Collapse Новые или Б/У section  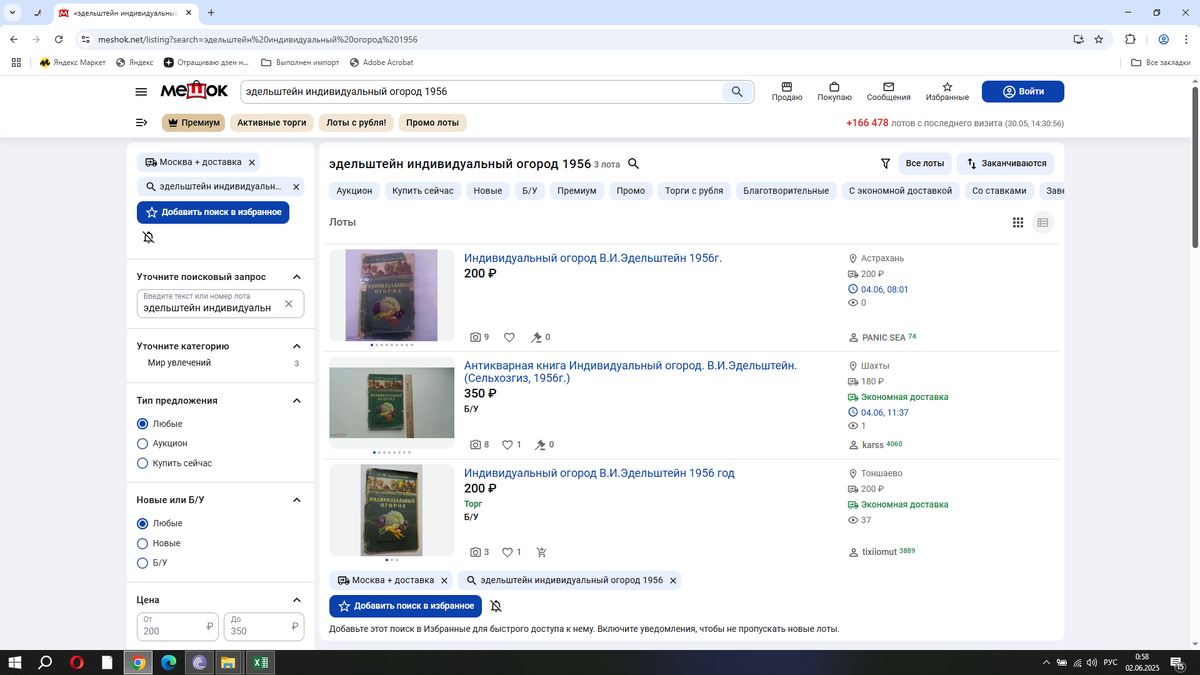(x=297, y=500)
